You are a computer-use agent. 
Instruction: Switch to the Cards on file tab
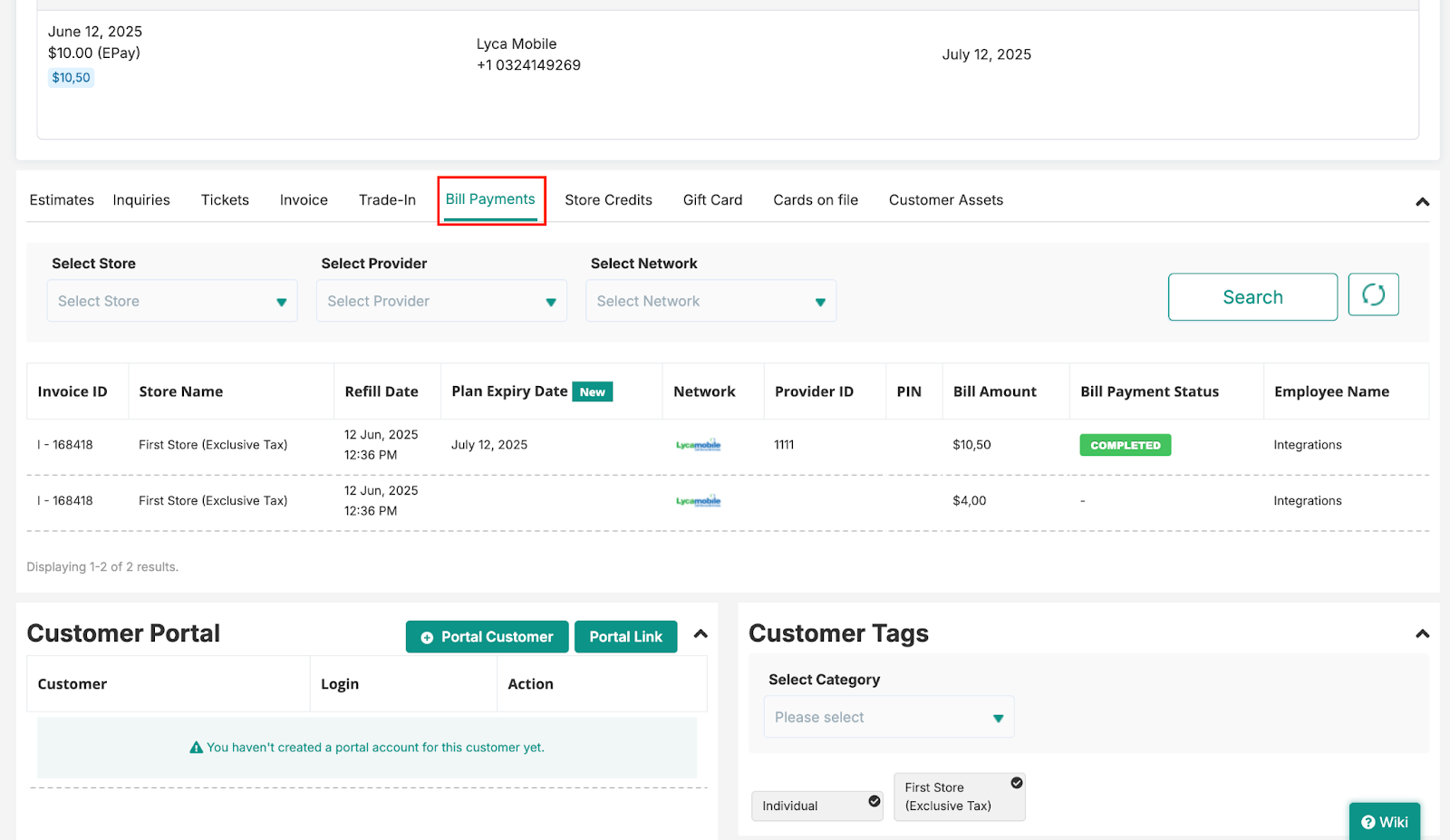coord(816,200)
